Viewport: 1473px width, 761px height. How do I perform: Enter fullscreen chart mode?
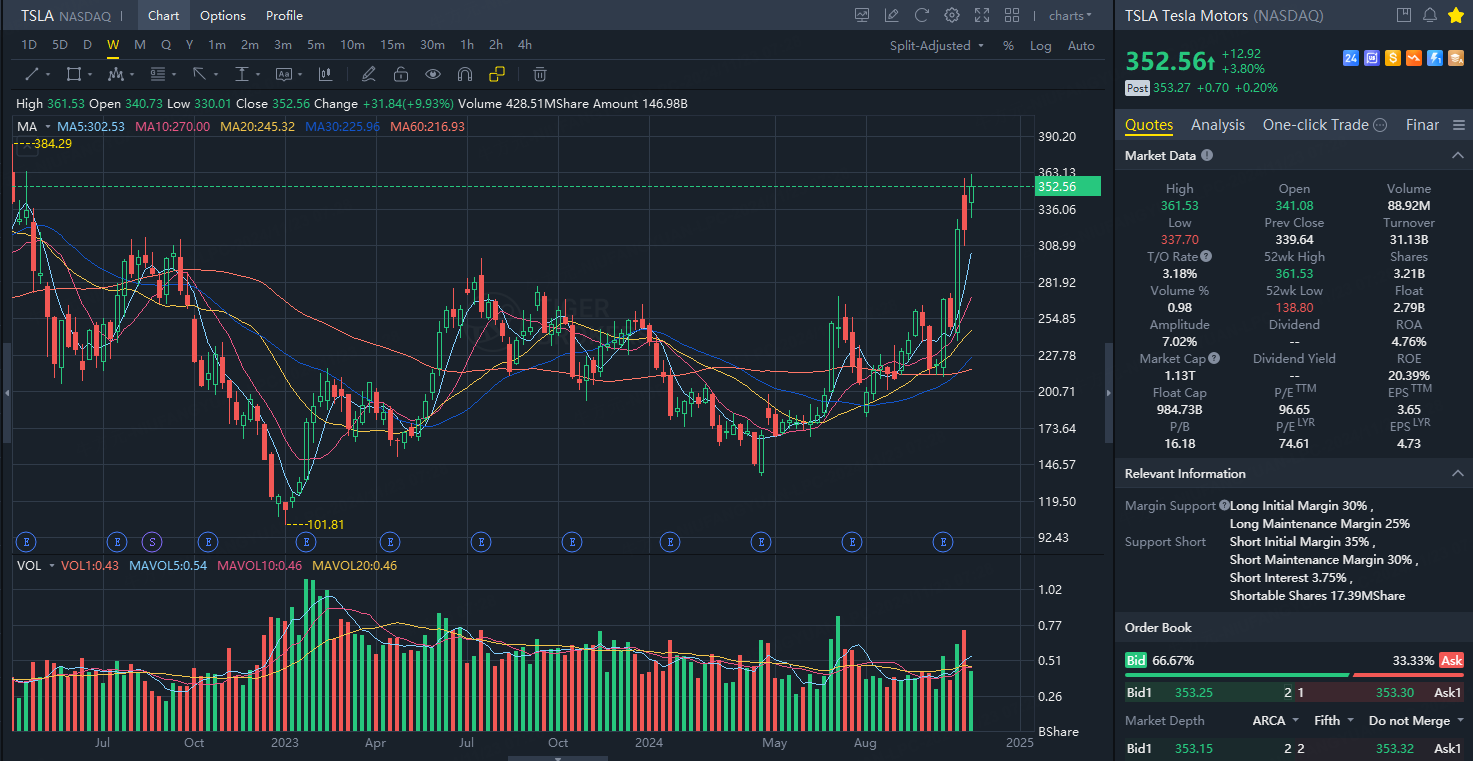coord(982,15)
